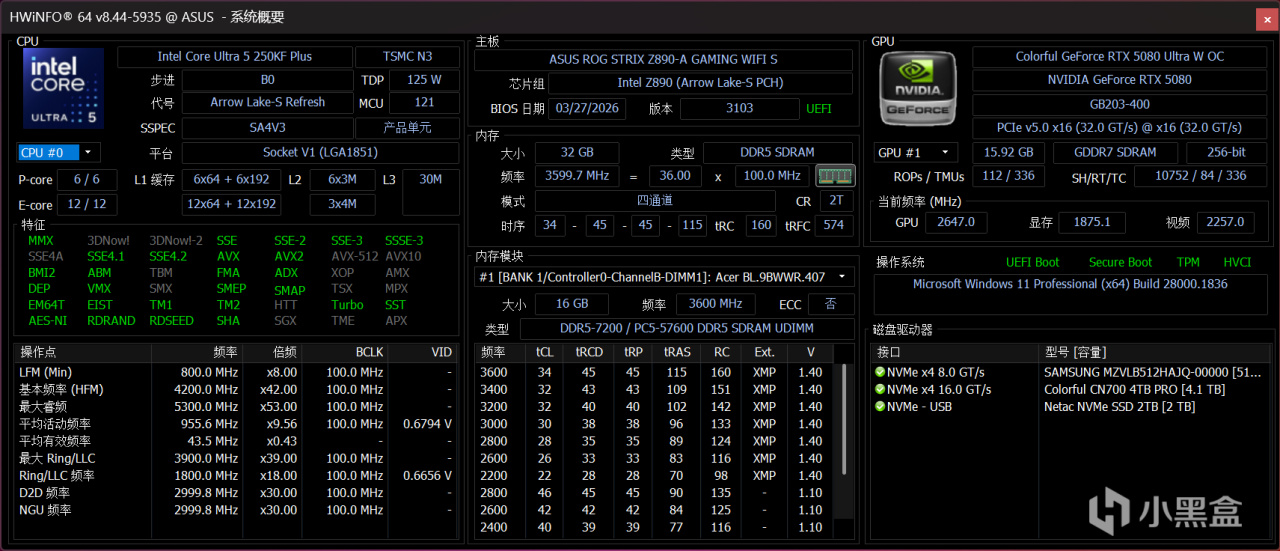Click the GPU chip field GB203-400

[x=1119, y=103]
